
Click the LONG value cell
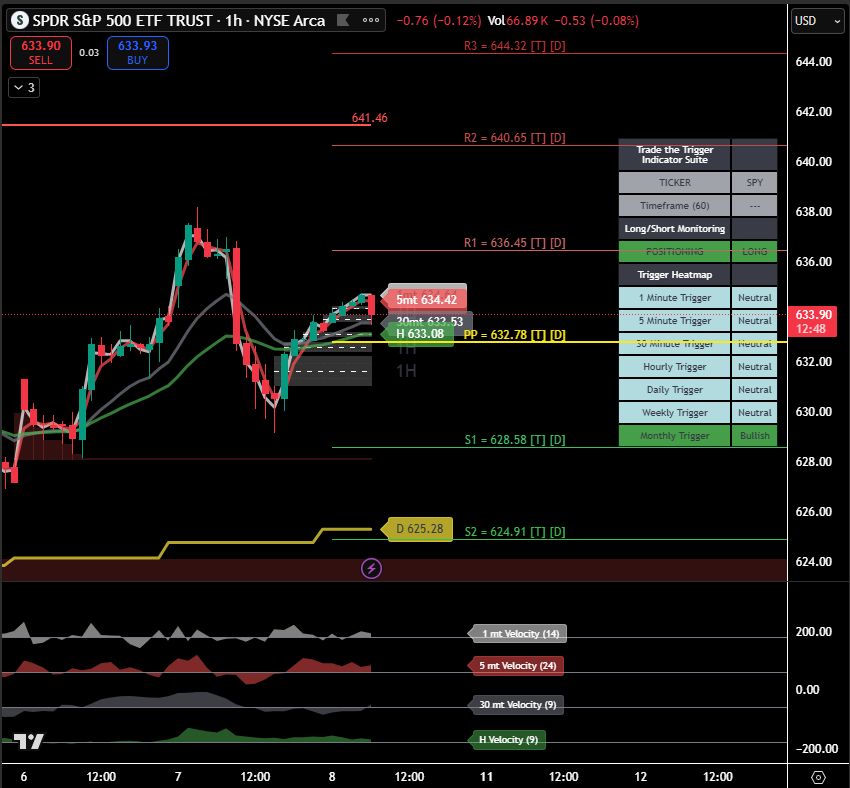[x=754, y=251]
